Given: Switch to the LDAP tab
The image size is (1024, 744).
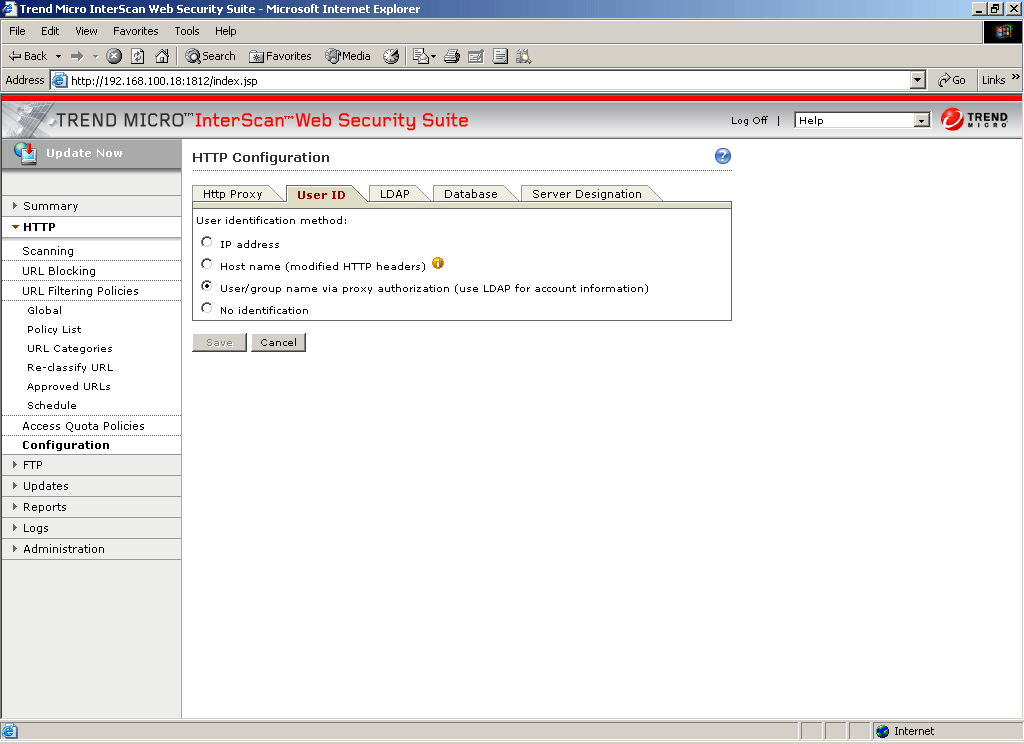Looking at the screenshot, I should pyautogui.click(x=395, y=194).
